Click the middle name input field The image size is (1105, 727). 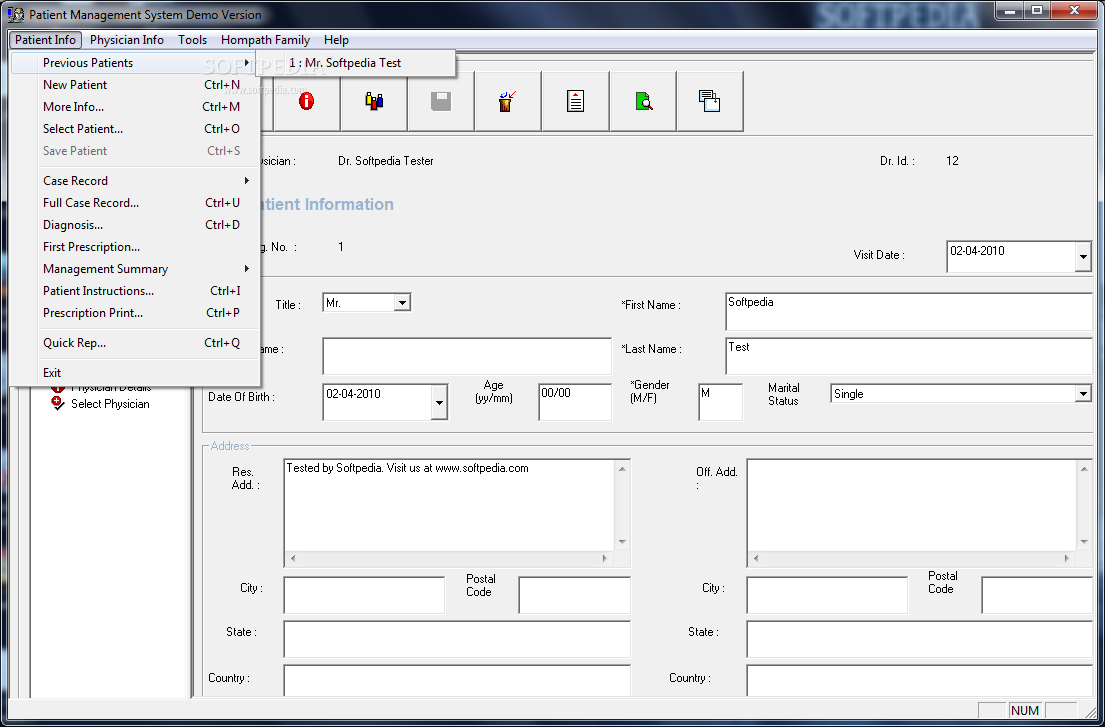(x=467, y=356)
